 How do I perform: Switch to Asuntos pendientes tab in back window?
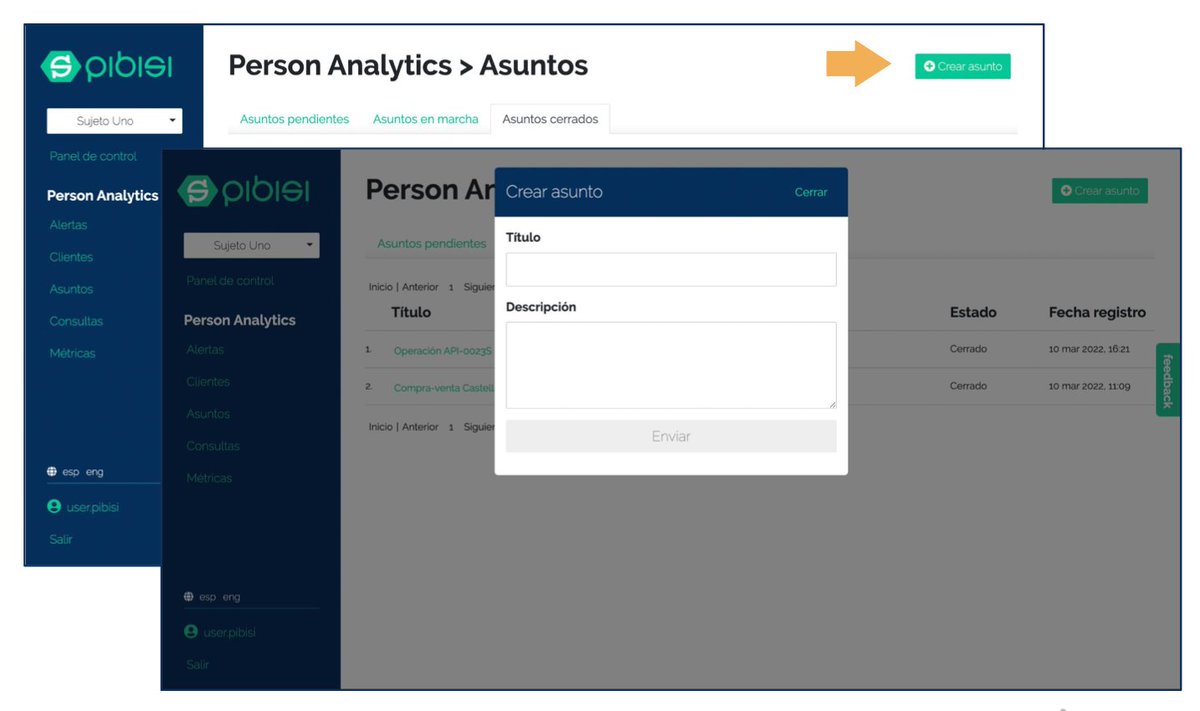point(294,119)
